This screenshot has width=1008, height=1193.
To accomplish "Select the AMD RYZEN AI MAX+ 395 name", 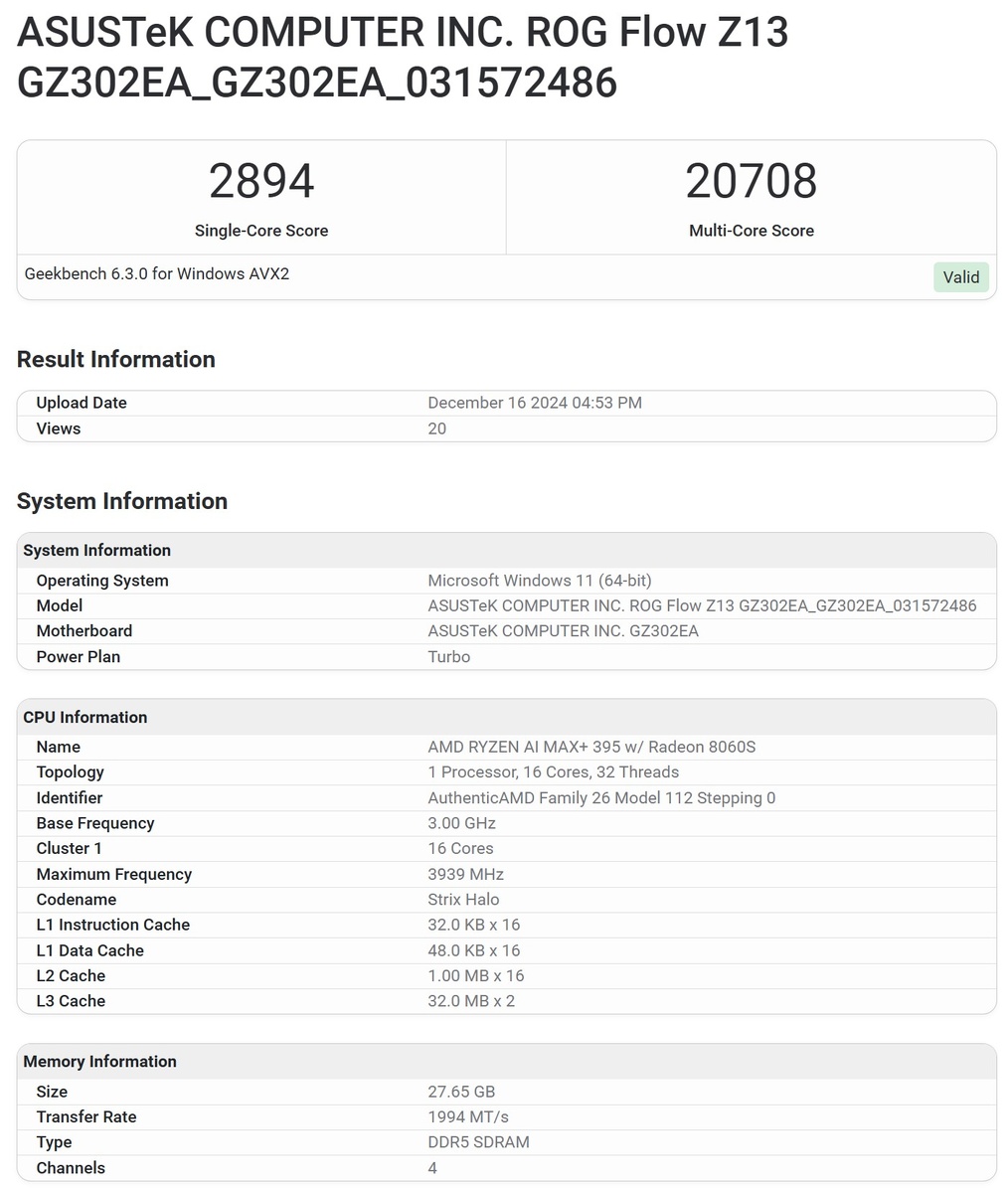I will coord(589,747).
